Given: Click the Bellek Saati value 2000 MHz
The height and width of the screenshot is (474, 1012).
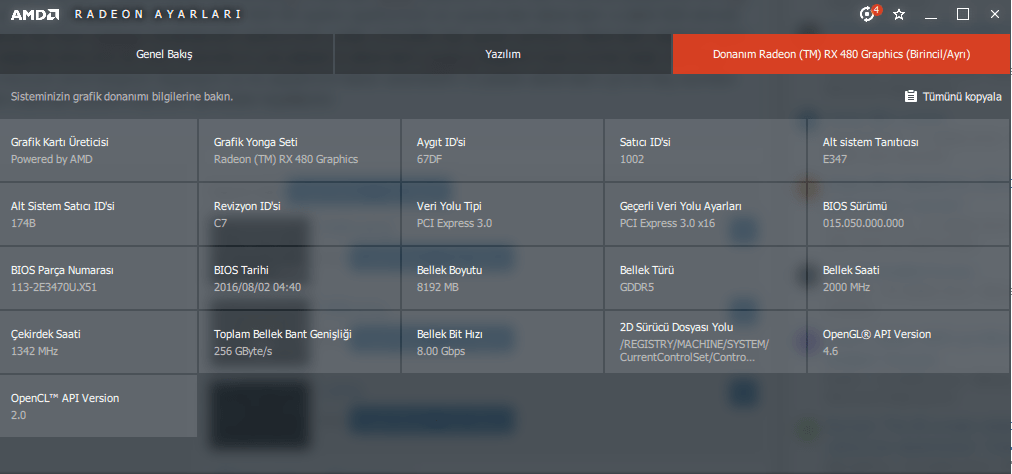Looking at the screenshot, I should pyautogui.click(x=846, y=287).
